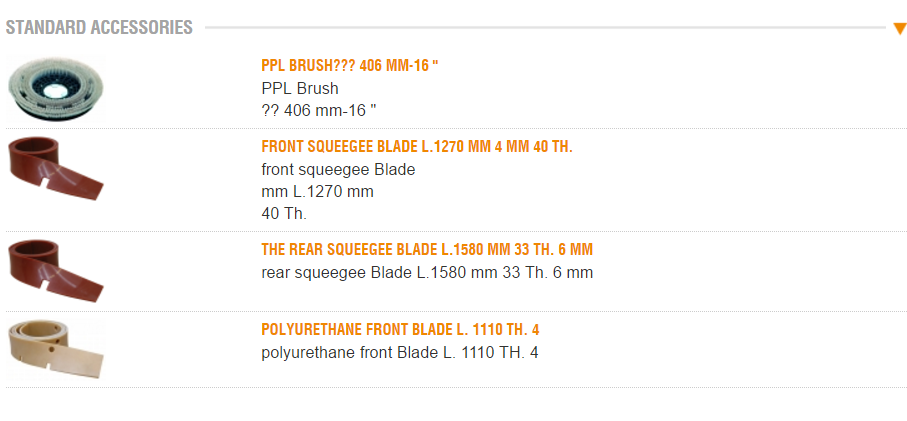Click the "mm L.1270 mm" description text
Viewport: 907px width, 421px height.
click(x=317, y=191)
